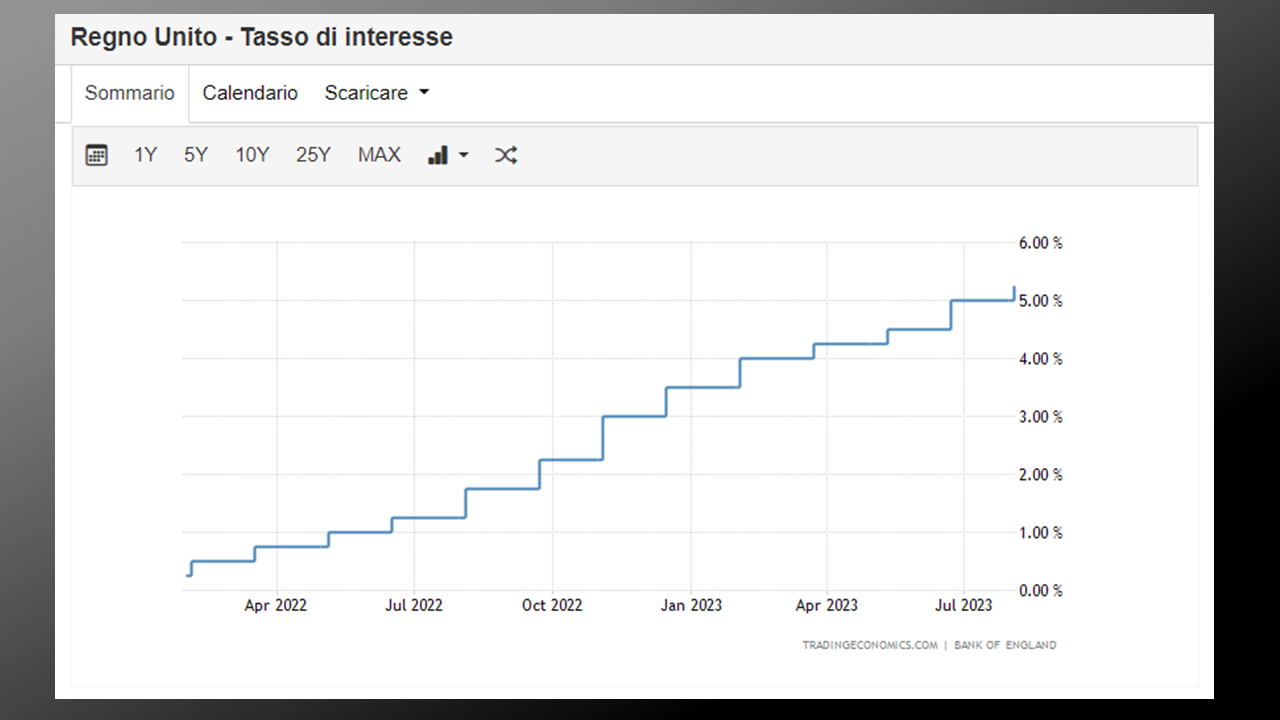Image resolution: width=1280 pixels, height=720 pixels.
Task: Select the MAX time range
Action: click(x=379, y=155)
